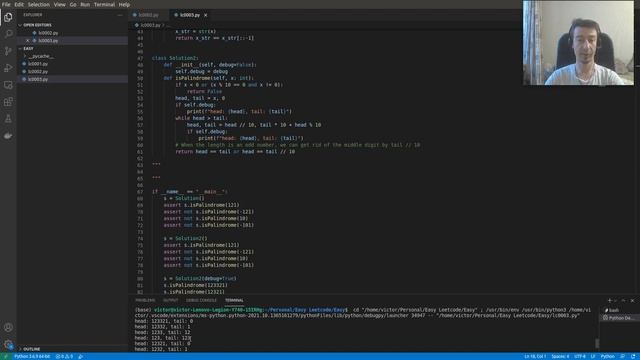
Task: Click 'class Solution2:' line in editor
Action: point(175,58)
